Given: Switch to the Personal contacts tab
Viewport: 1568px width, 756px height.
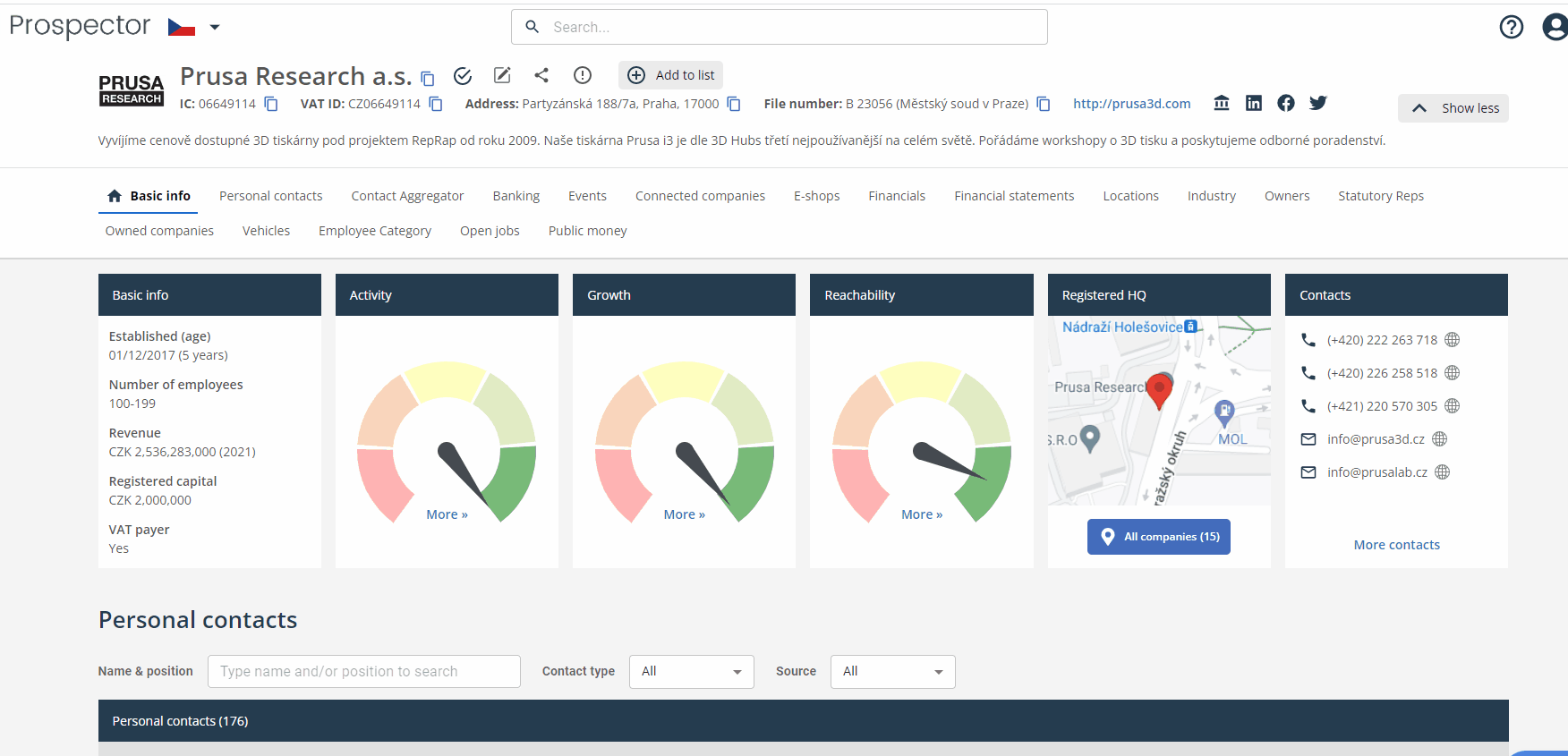Looking at the screenshot, I should (271, 196).
